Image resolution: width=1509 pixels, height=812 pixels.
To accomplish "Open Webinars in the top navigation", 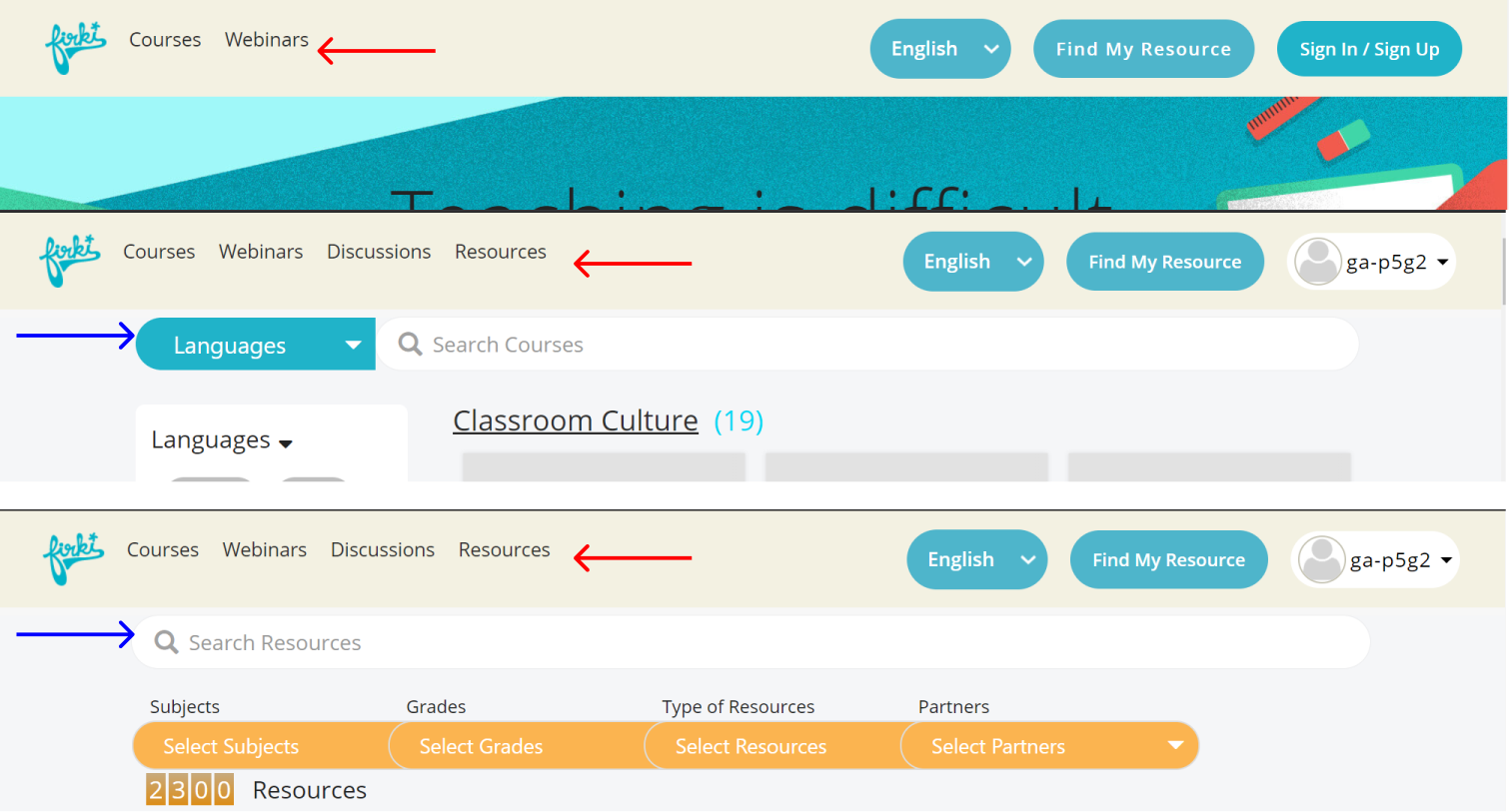I will pyautogui.click(x=267, y=40).
